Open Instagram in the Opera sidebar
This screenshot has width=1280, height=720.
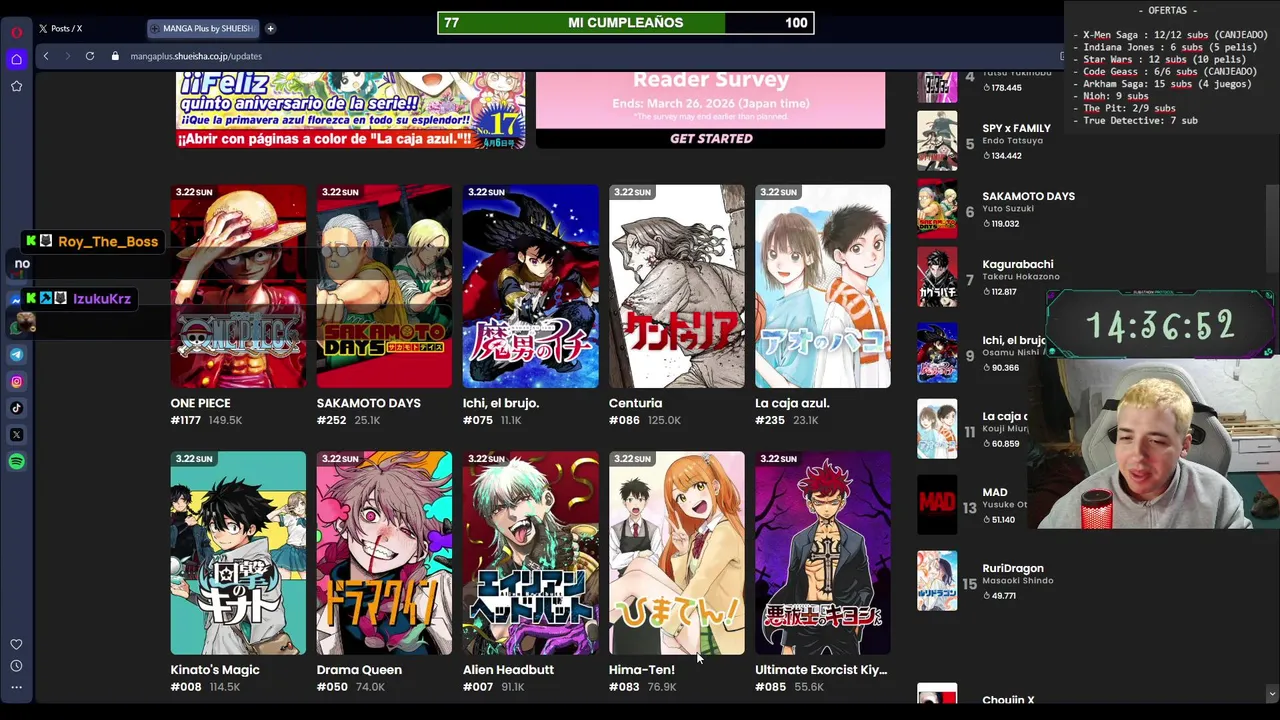coord(16,381)
